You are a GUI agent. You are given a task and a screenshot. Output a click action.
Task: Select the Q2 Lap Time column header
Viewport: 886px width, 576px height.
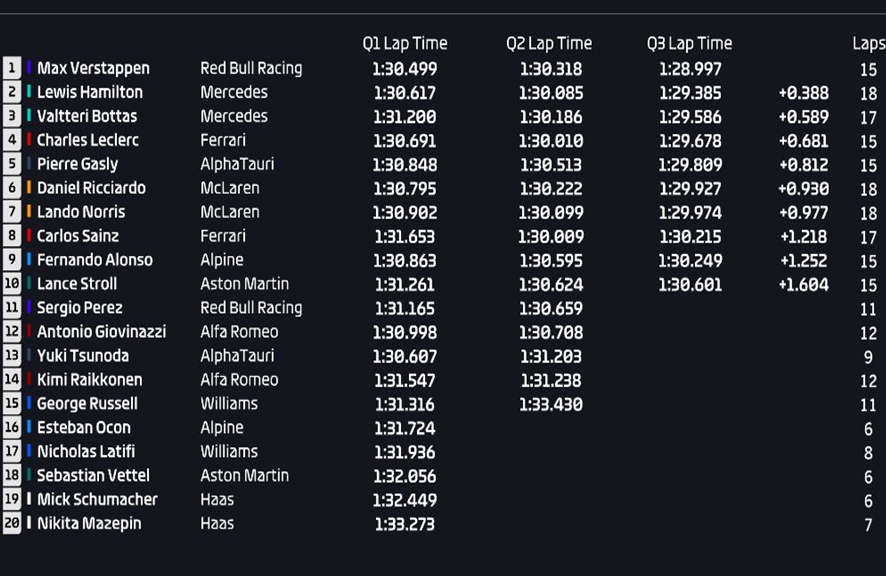549,44
